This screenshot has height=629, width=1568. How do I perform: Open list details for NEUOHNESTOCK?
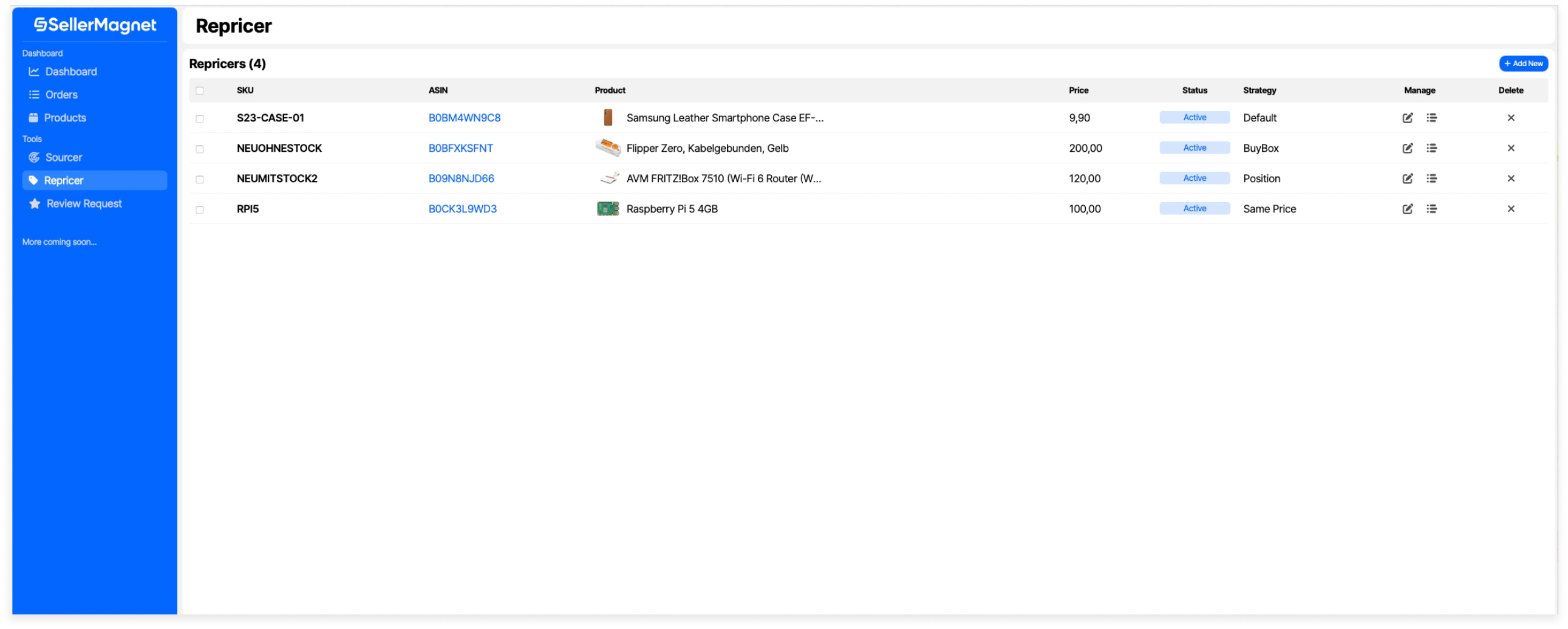pyautogui.click(x=1431, y=148)
